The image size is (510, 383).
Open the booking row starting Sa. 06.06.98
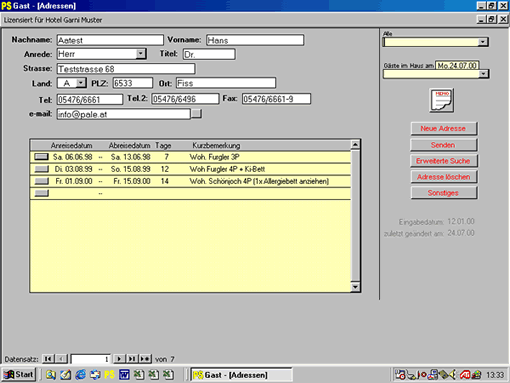pyautogui.click(x=41, y=157)
